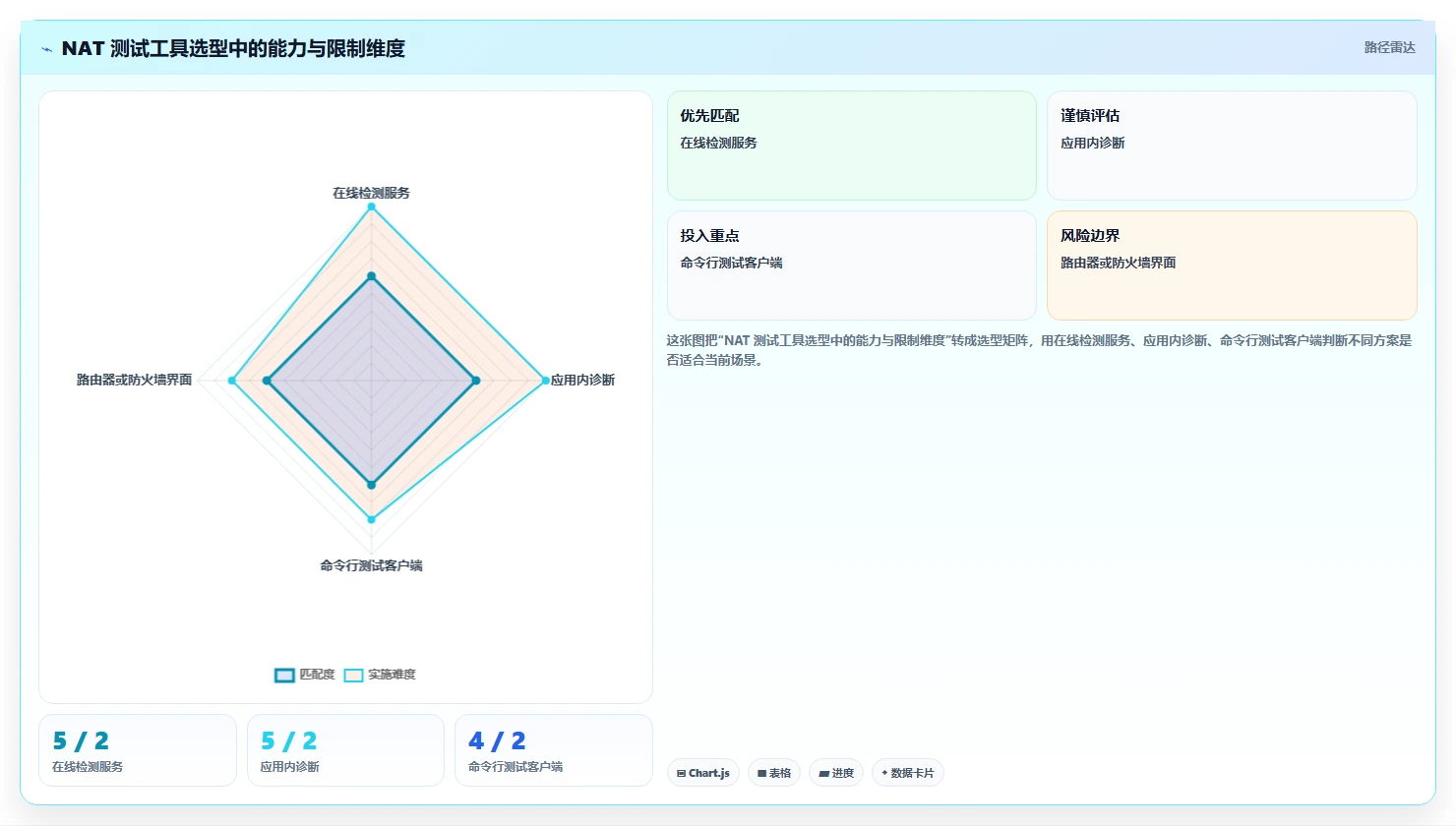1456x826 pixels.
Task: Select the 5 / 2 在线检测服务 stat card
Action: [x=138, y=750]
